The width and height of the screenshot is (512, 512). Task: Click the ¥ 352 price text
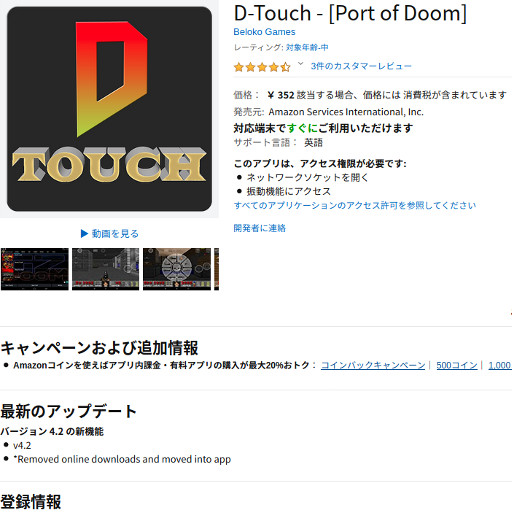tap(281, 95)
